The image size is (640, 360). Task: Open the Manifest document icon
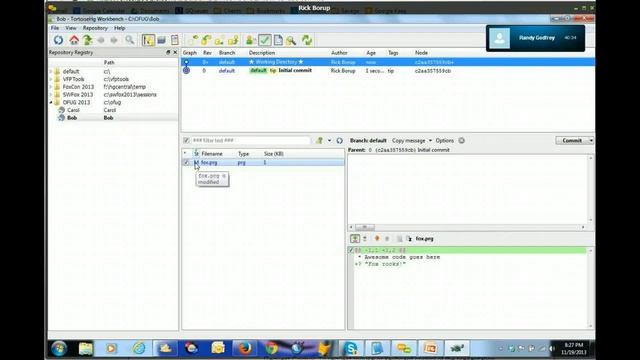tap(278, 40)
